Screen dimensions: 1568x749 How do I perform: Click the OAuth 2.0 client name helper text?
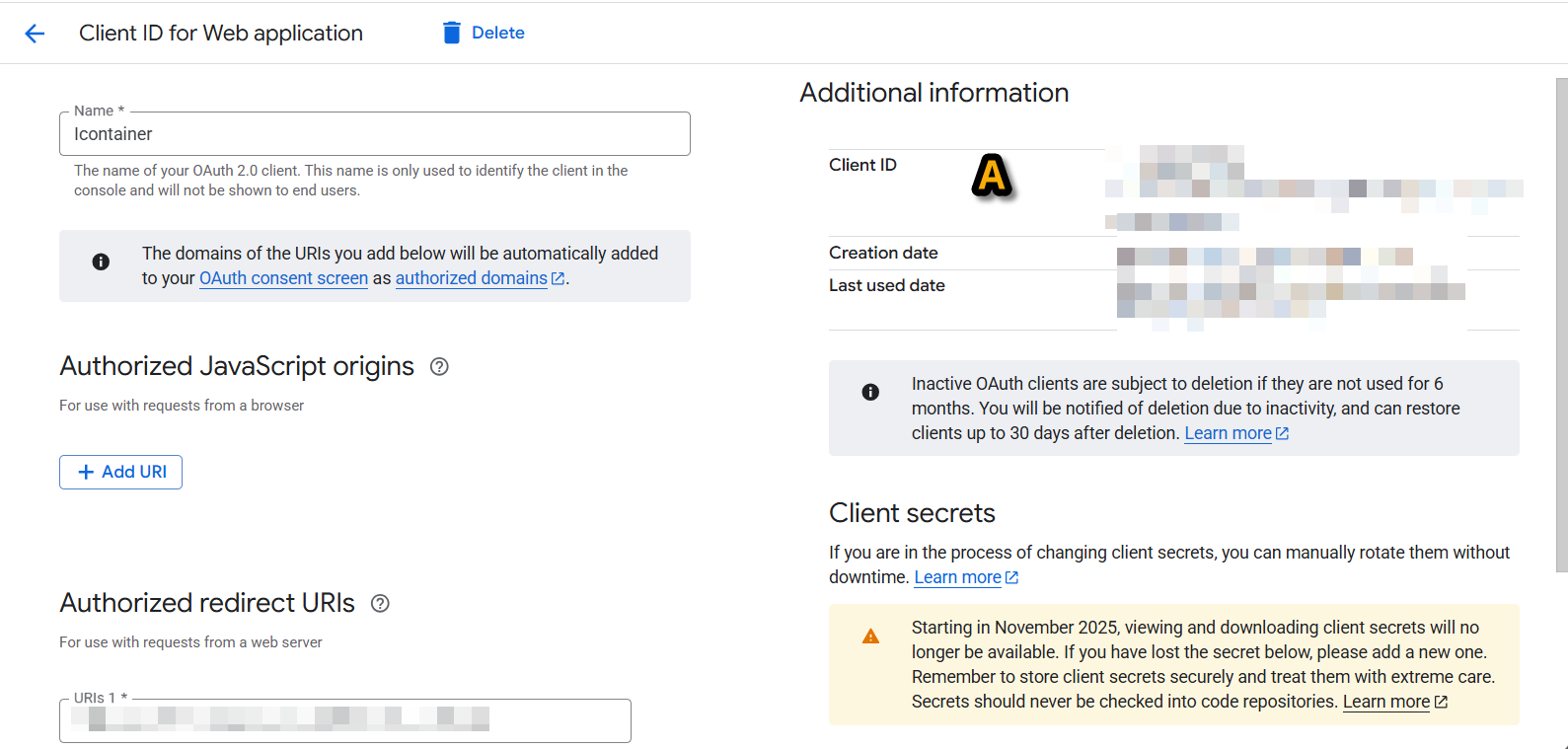tap(351, 181)
